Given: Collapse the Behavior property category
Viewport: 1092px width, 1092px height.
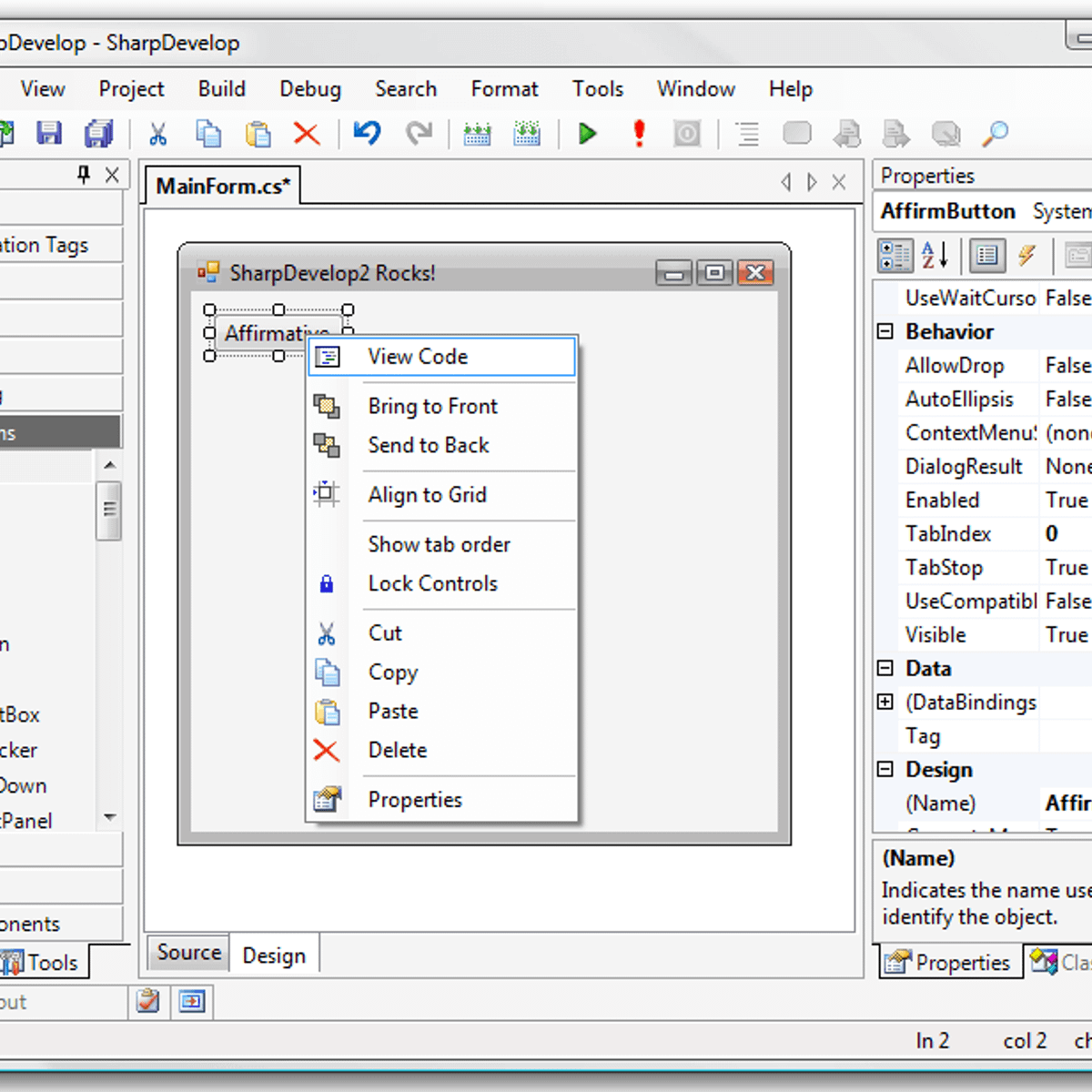Looking at the screenshot, I should click(x=885, y=331).
